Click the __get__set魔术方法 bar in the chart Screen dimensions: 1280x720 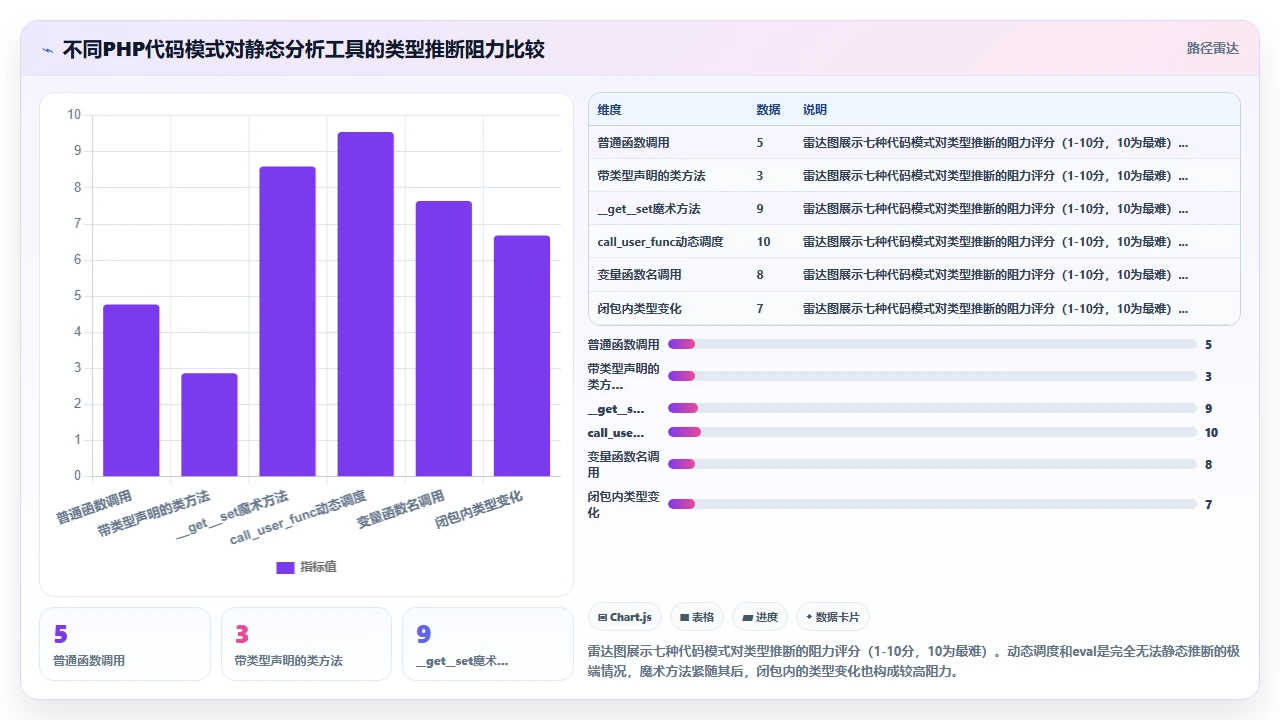(x=287, y=321)
